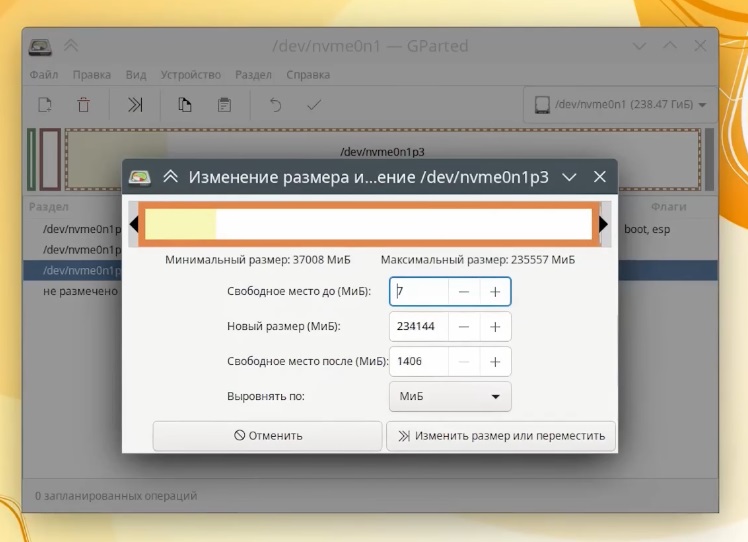Click the new partition toolbar icon
This screenshot has width=748, height=542.
coord(45,104)
